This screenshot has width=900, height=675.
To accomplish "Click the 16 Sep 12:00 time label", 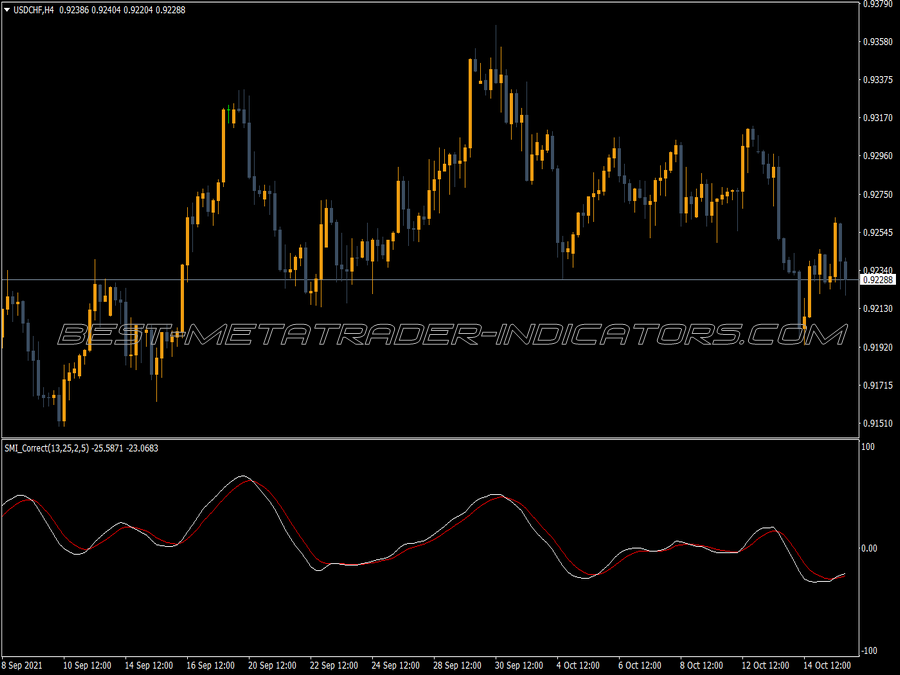I will point(210,665).
